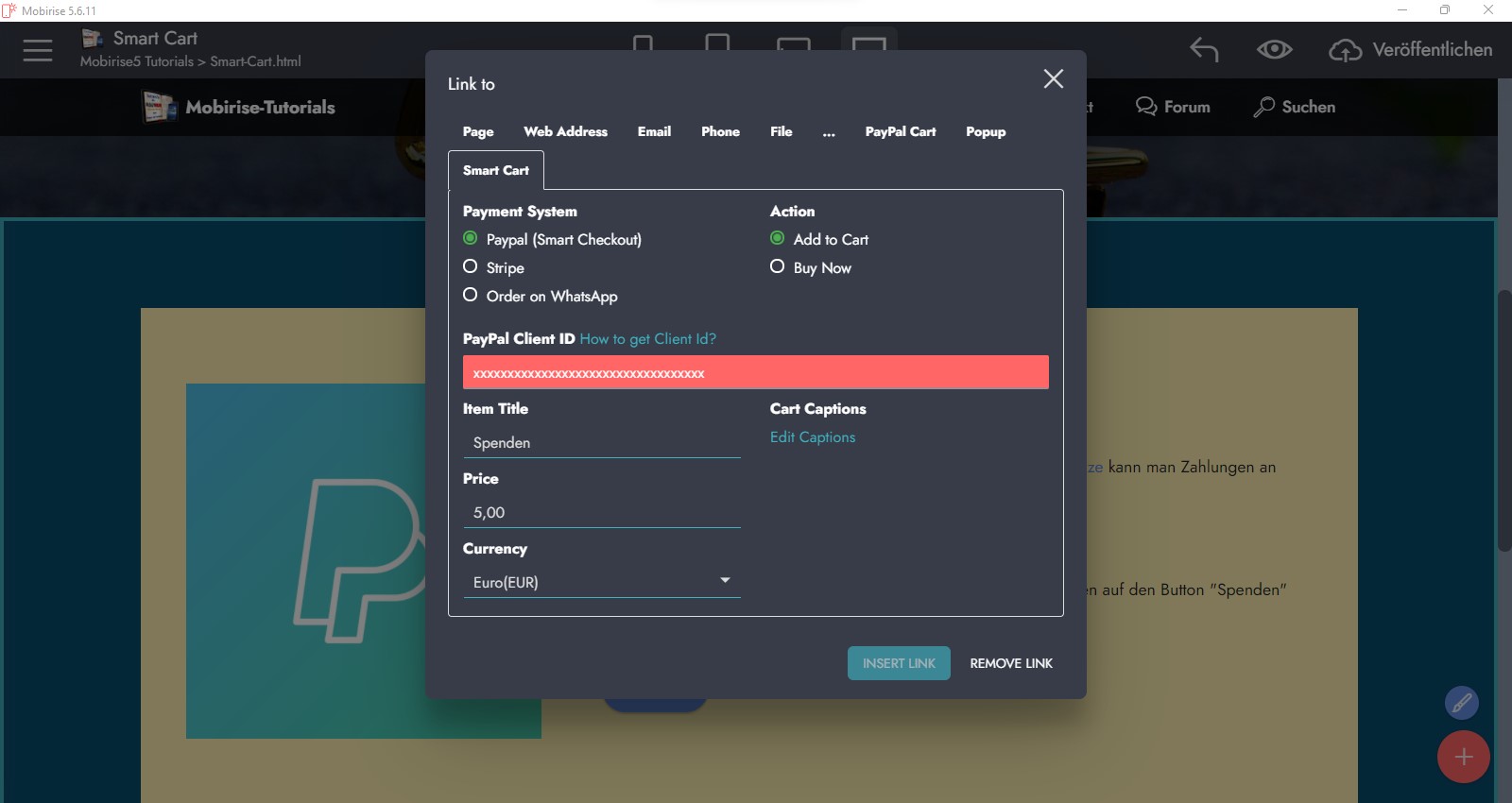Screen dimensions: 1512x803
Task: Switch to the Web Address tab
Action: coord(565,132)
